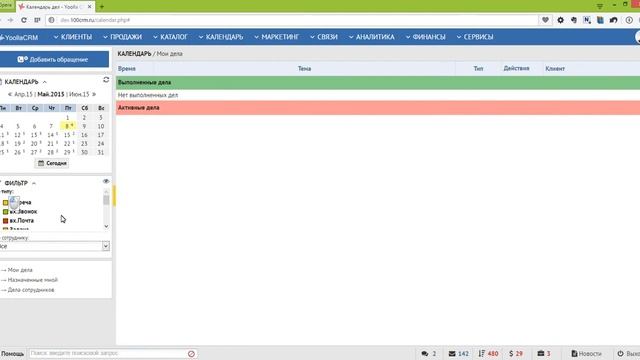Viewport: 640px width, 360px height.
Task: Open Новости in the bottom bar
Action: (587, 353)
